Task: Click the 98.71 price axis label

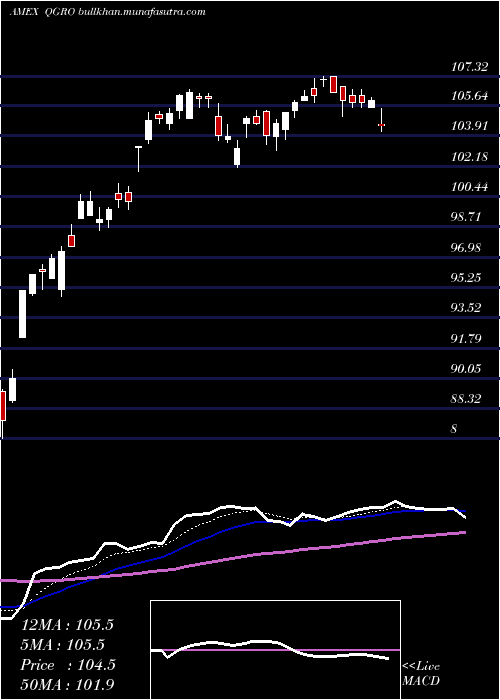Action: coord(467,217)
